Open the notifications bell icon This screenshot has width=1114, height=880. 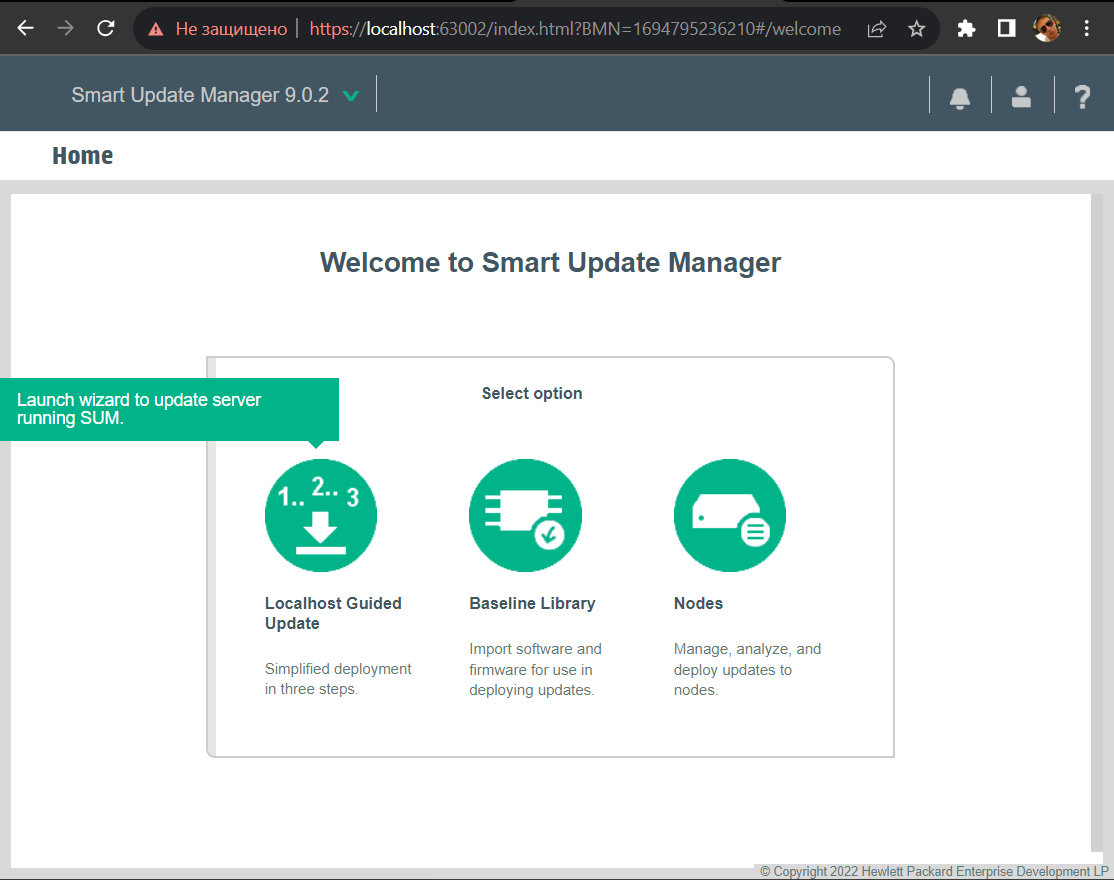click(x=960, y=97)
